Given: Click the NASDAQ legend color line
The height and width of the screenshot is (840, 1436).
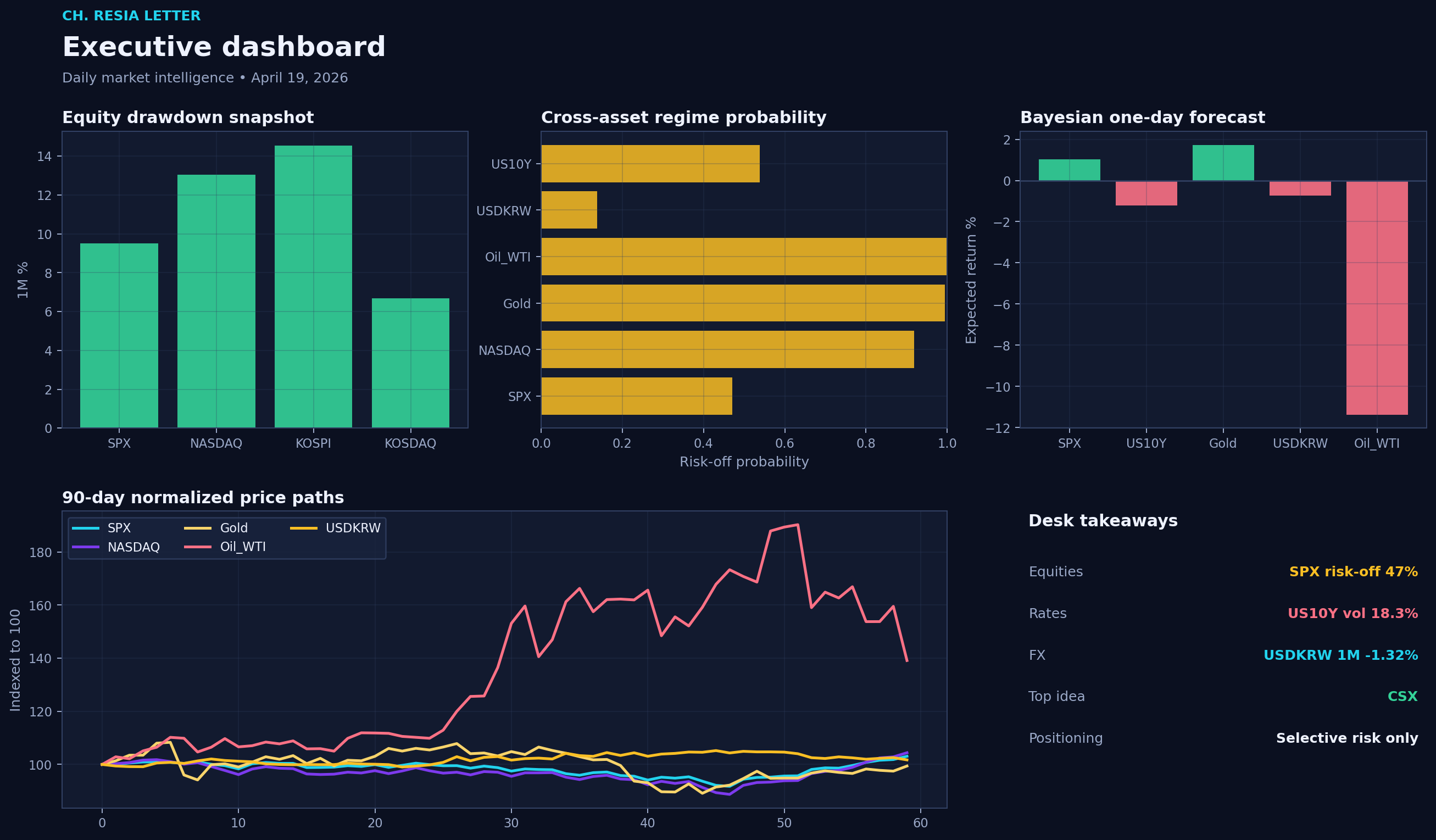Looking at the screenshot, I should tap(86, 547).
